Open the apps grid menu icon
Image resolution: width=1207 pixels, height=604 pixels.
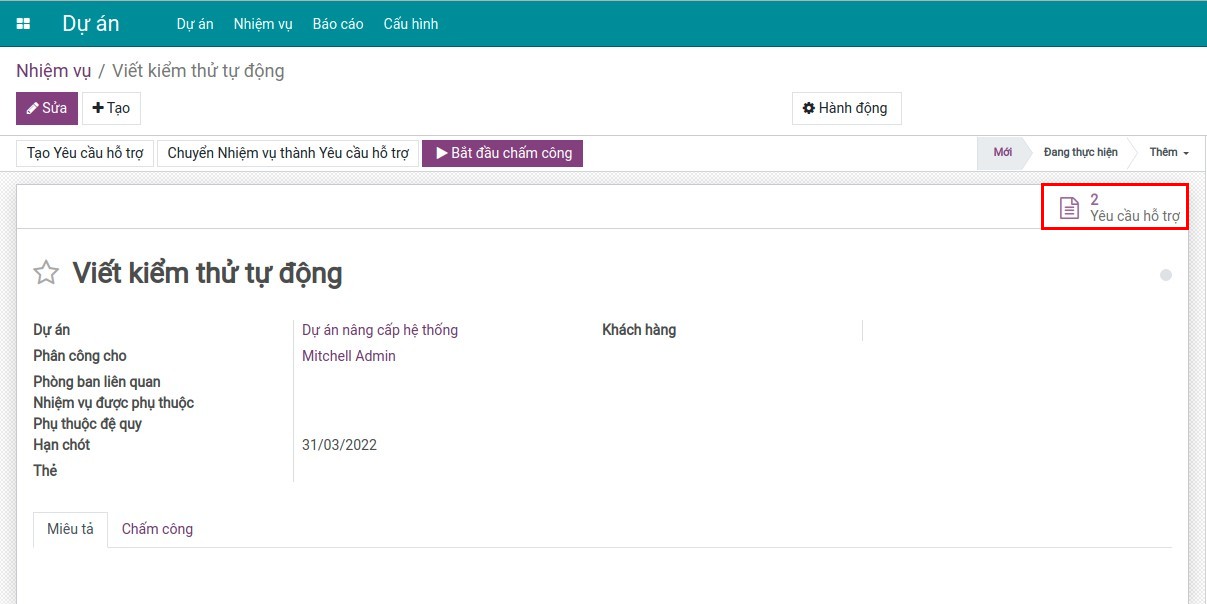(x=23, y=24)
